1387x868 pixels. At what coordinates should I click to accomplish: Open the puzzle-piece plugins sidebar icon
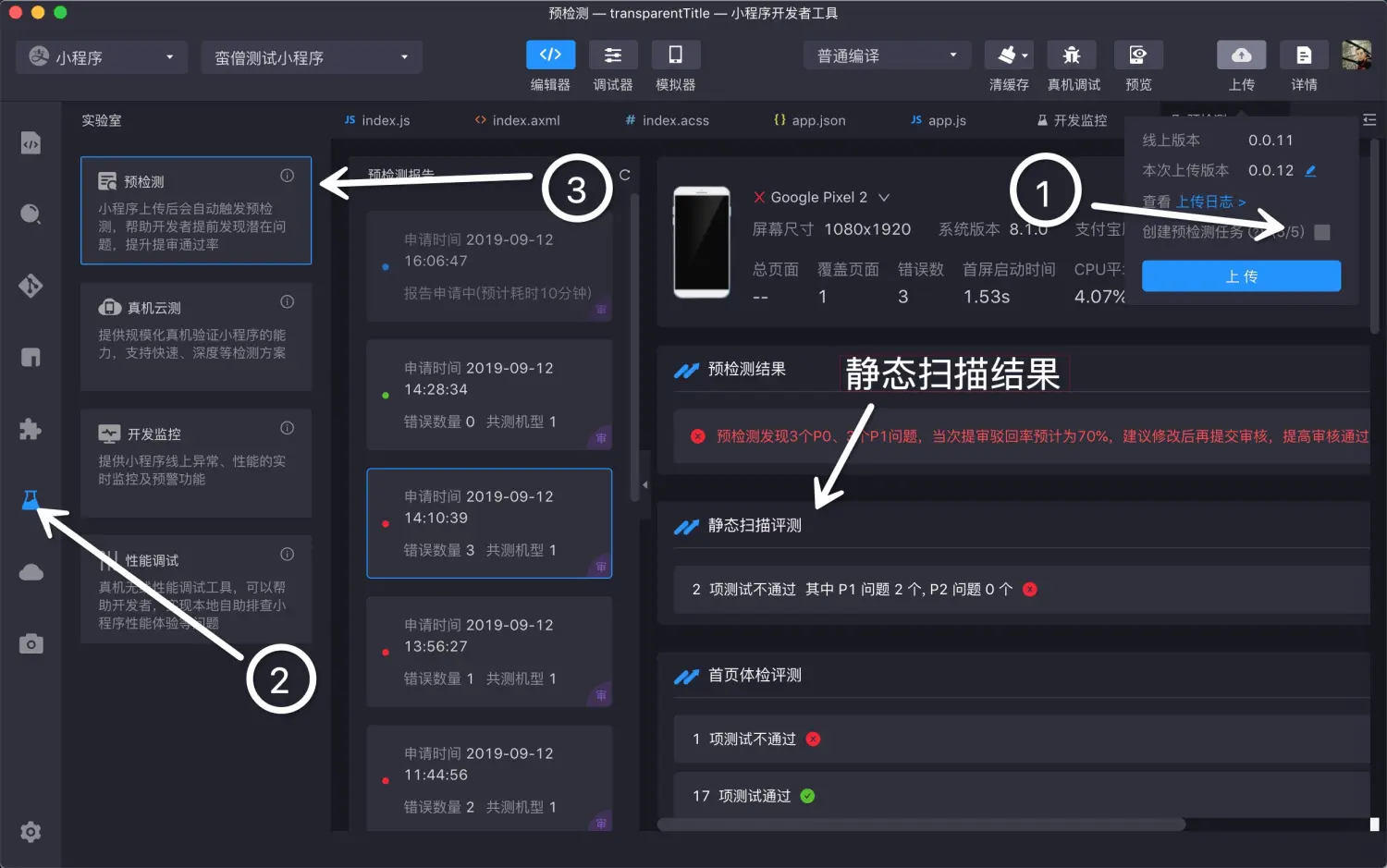tap(31, 429)
